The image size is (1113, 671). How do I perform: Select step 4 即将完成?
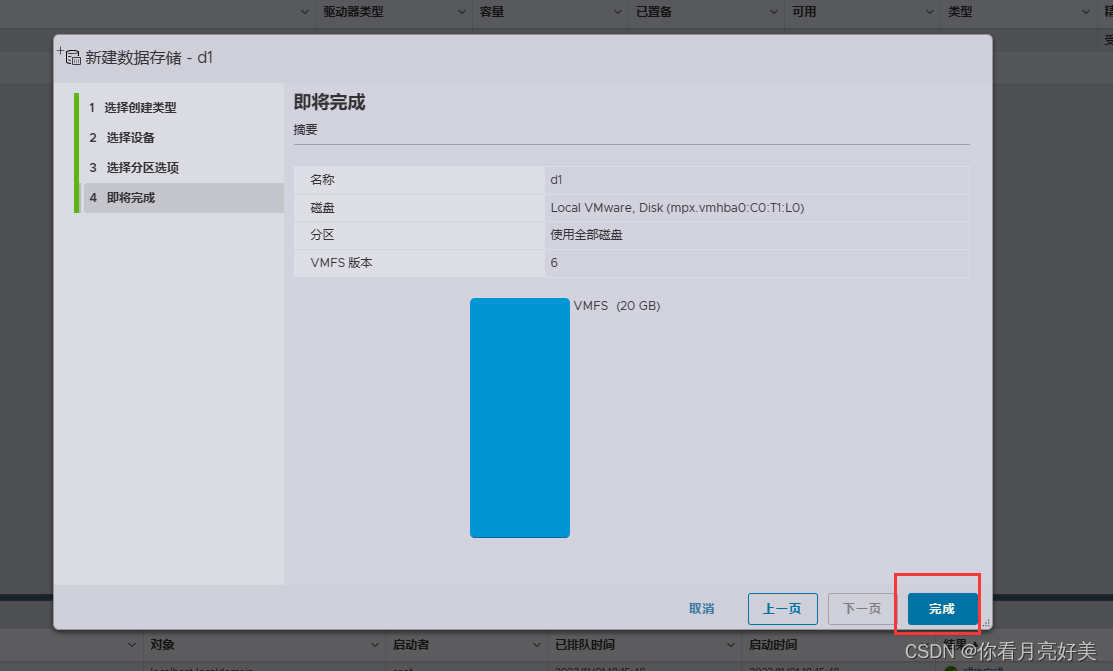[x=183, y=197]
